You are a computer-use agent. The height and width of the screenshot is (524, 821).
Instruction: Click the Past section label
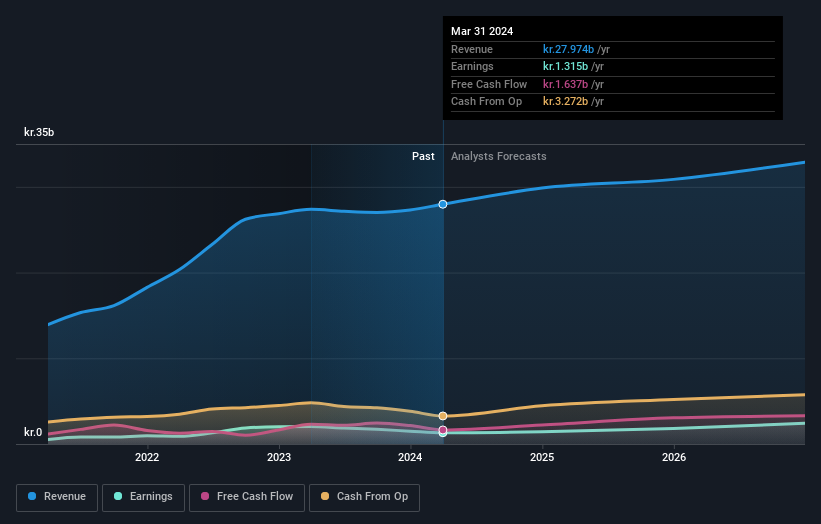[423, 156]
